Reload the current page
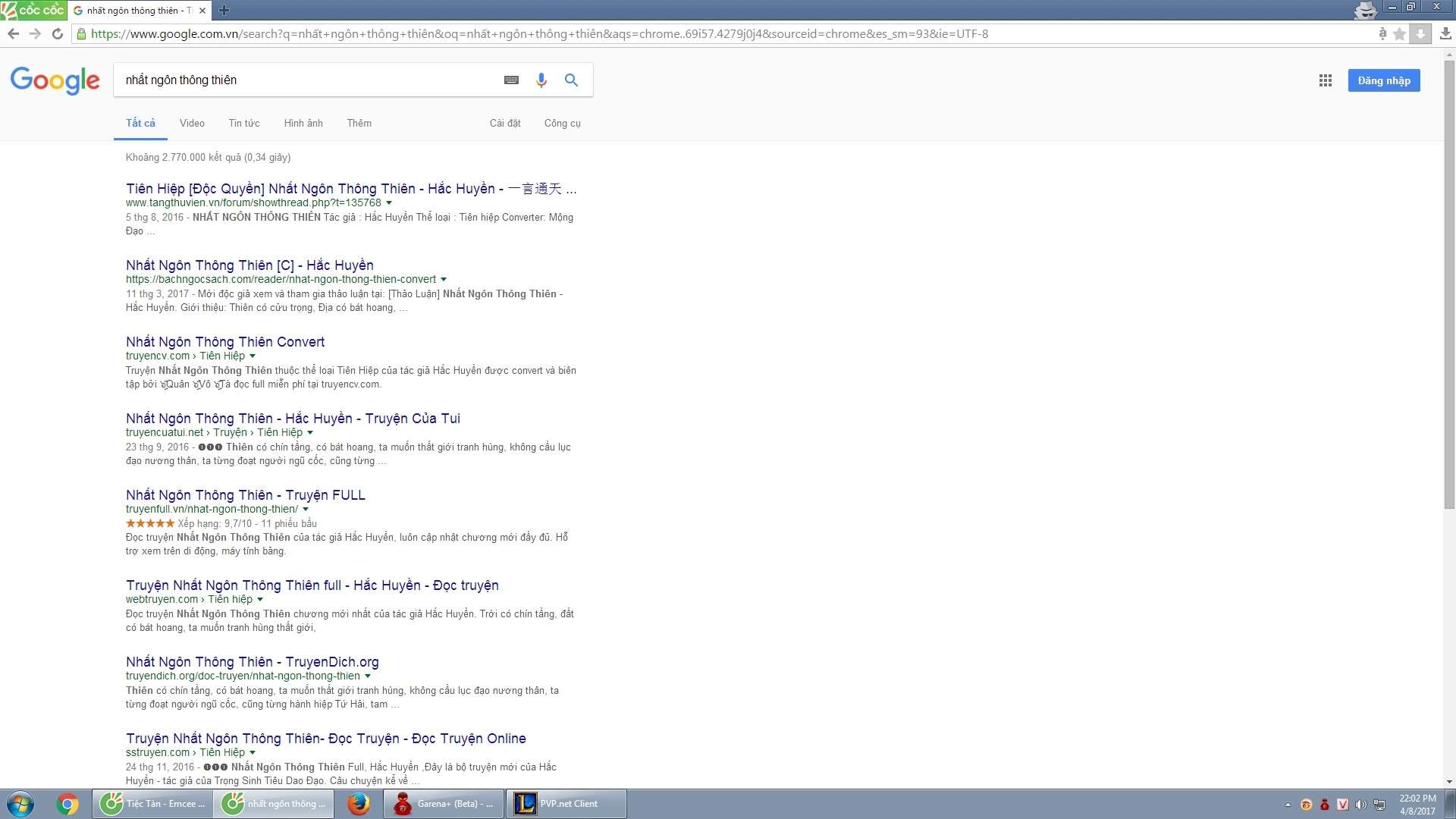 (58, 33)
